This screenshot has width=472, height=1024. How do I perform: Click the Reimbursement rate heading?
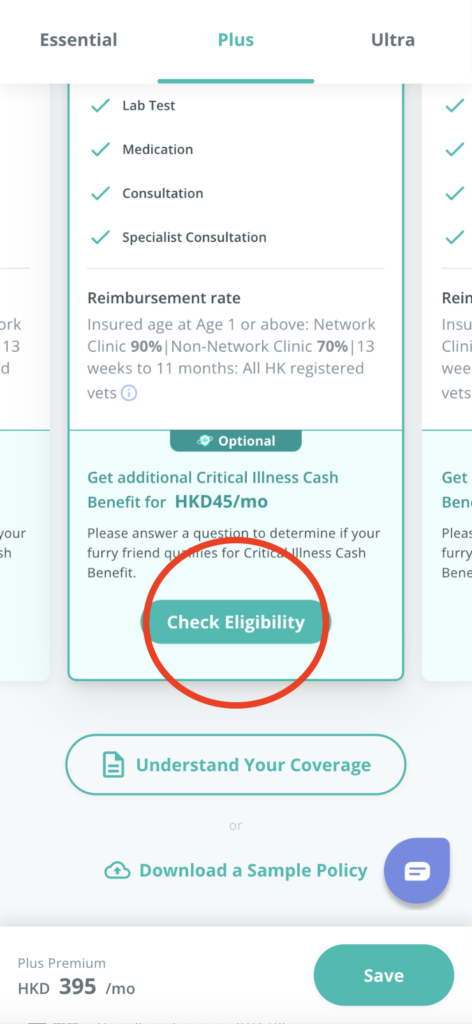[x=164, y=298]
